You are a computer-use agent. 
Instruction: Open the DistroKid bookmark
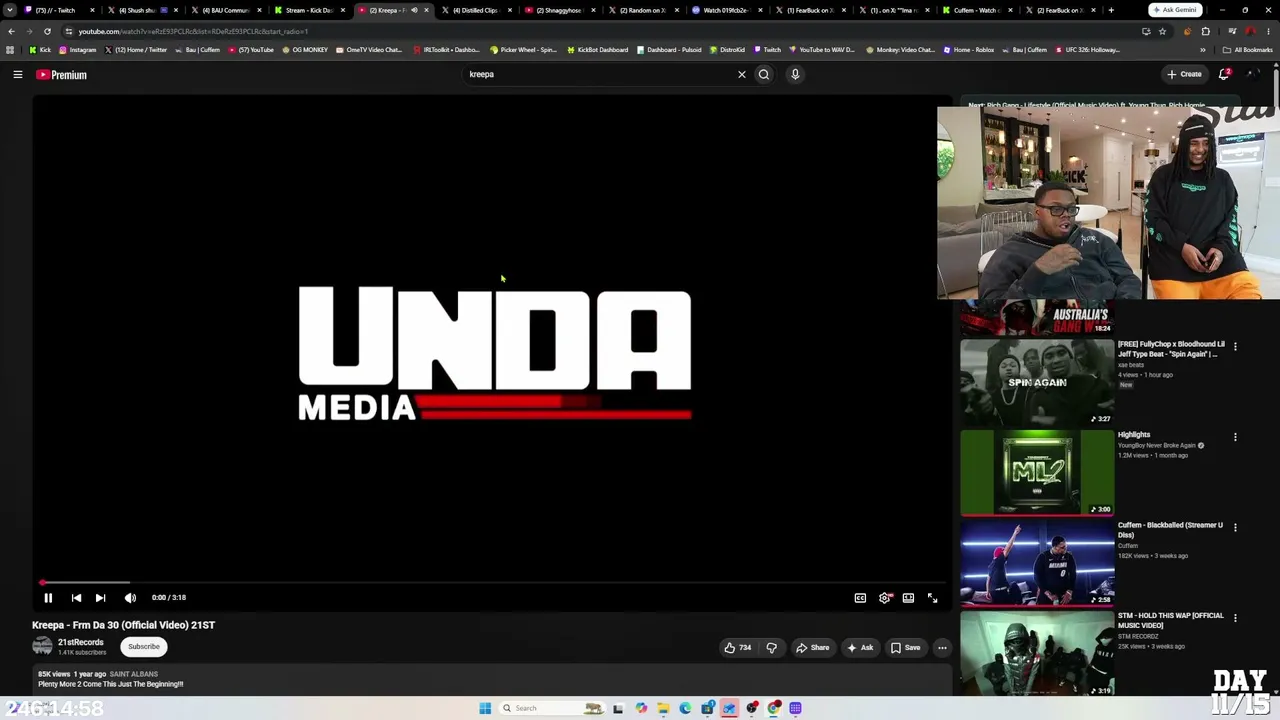tap(728, 50)
